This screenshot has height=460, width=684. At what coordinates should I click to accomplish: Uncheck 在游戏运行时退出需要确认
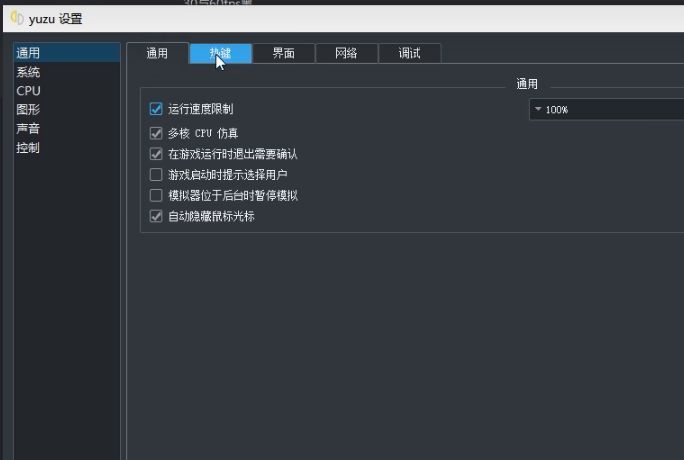point(156,154)
